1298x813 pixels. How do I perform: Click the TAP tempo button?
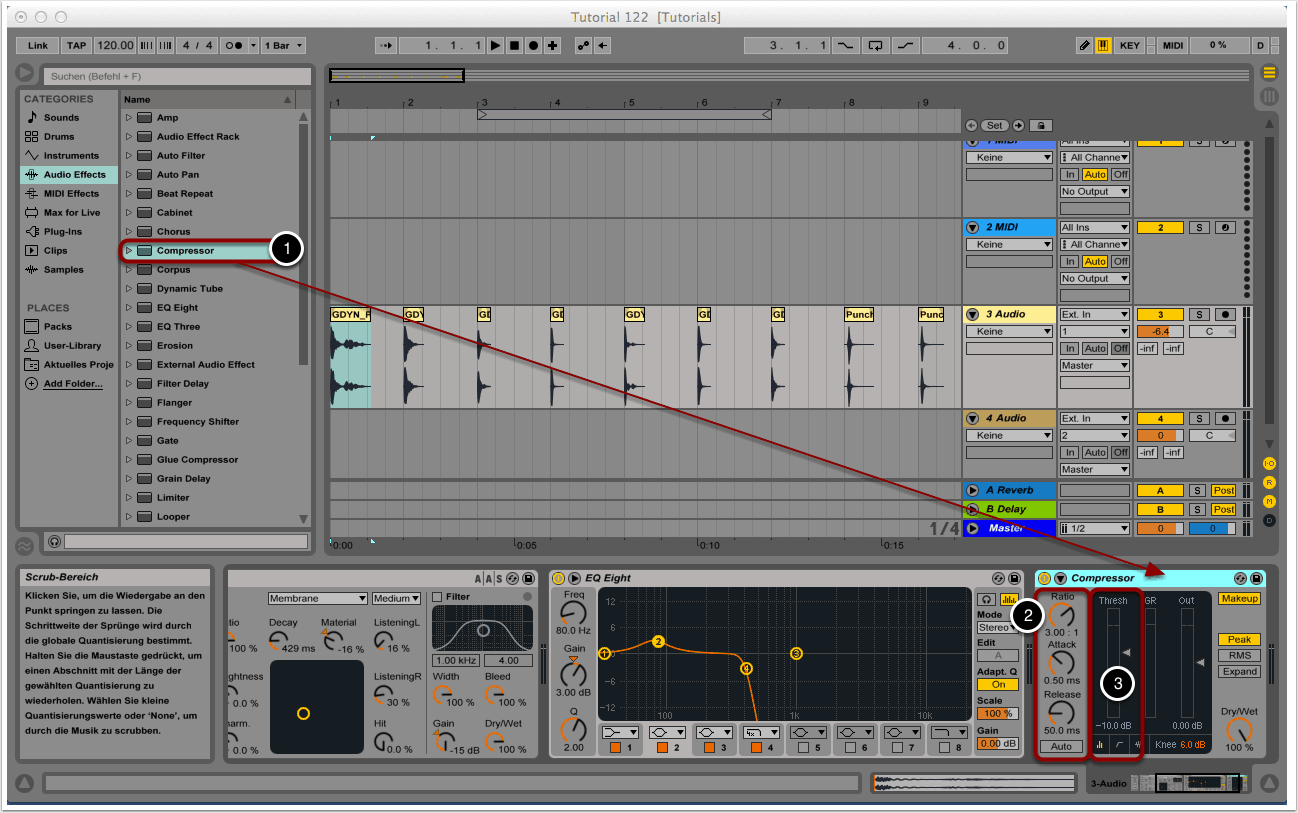[x=76, y=46]
